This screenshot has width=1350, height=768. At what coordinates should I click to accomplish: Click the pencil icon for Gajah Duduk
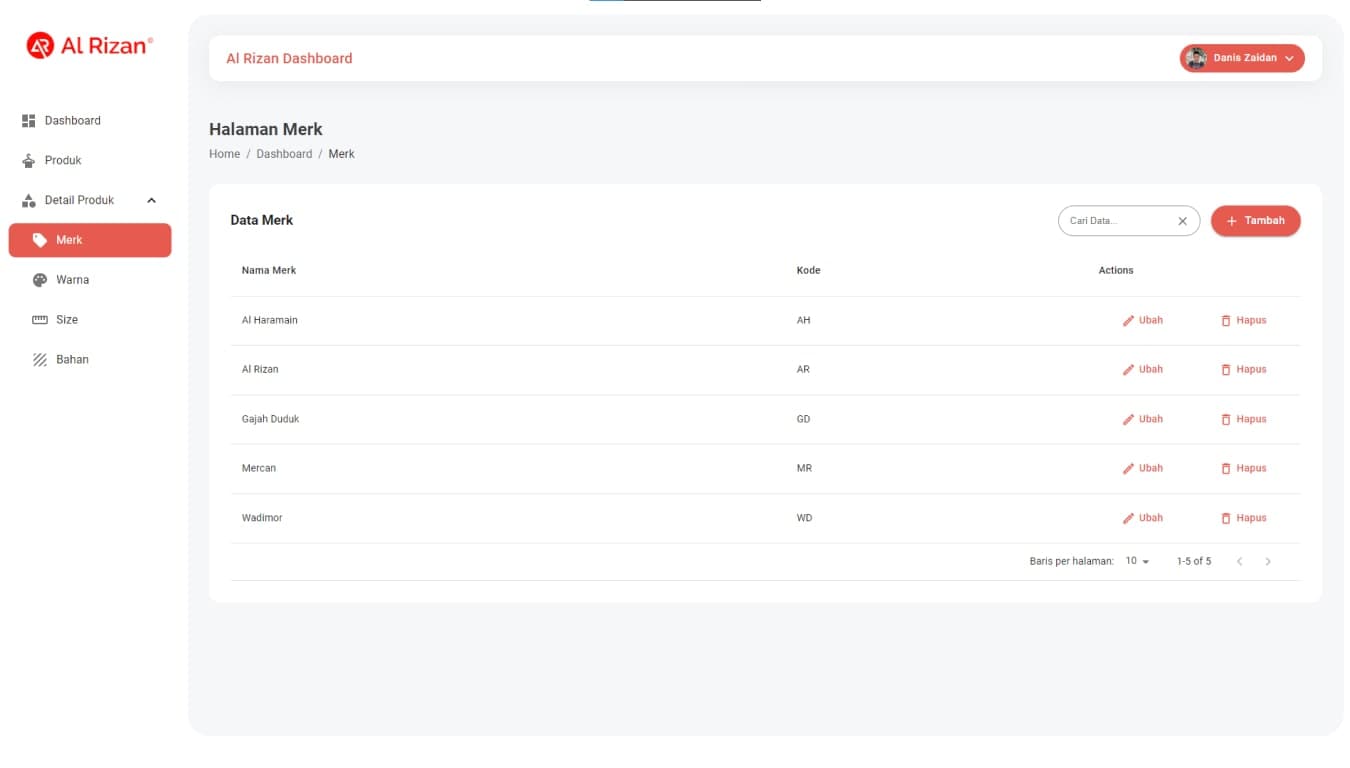pos(1128,420)
